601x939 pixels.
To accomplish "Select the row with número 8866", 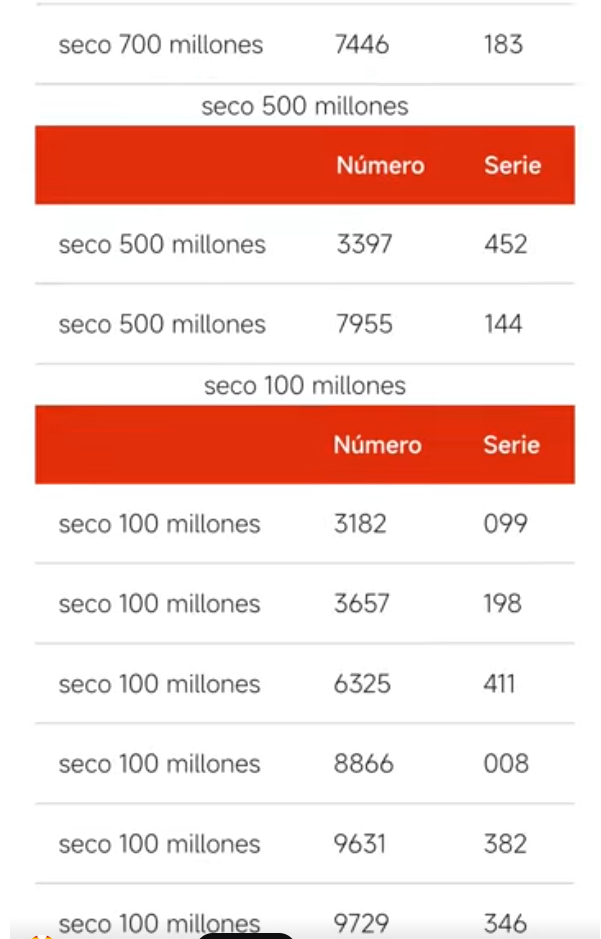I will [305, 764].
